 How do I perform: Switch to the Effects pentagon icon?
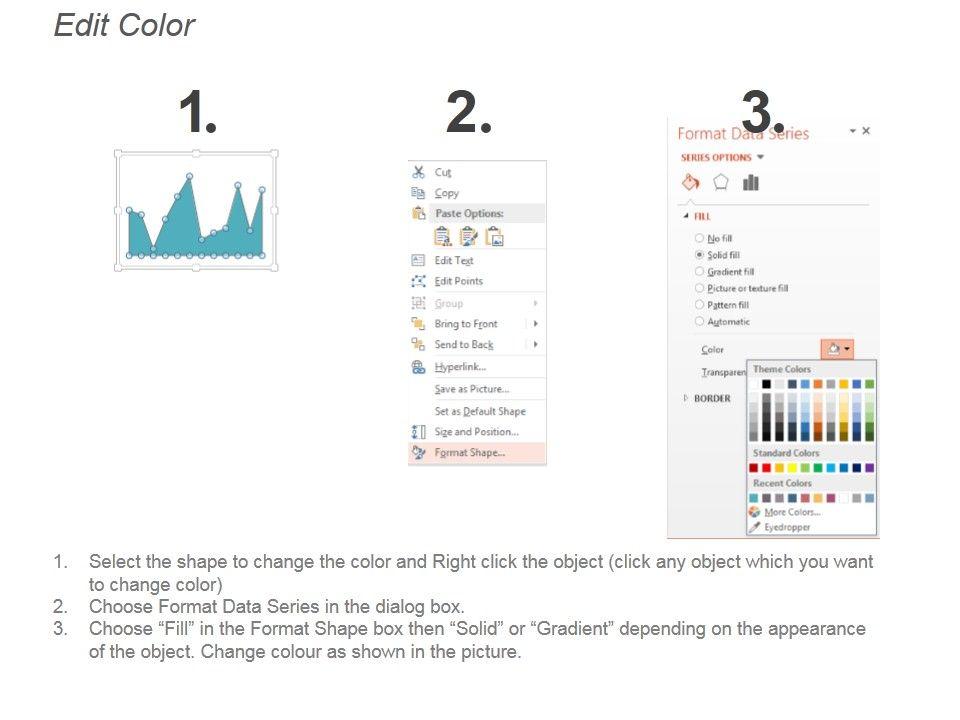721,182
